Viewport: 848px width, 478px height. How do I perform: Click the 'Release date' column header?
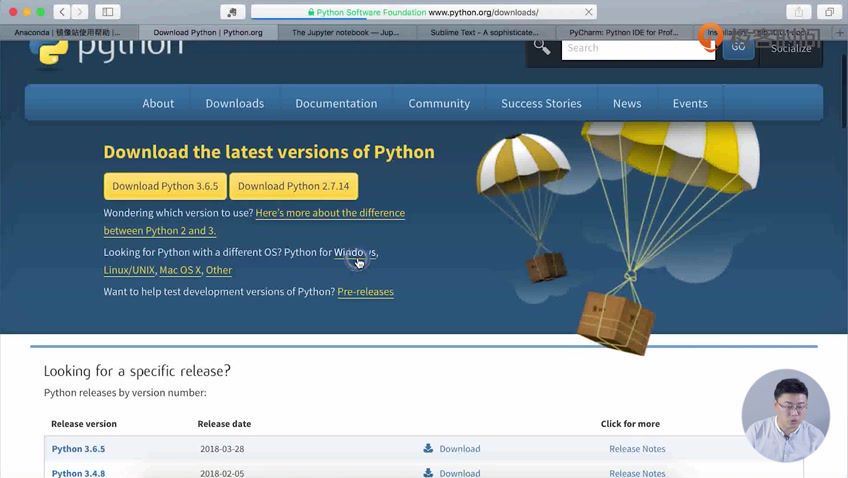[224, 424]
